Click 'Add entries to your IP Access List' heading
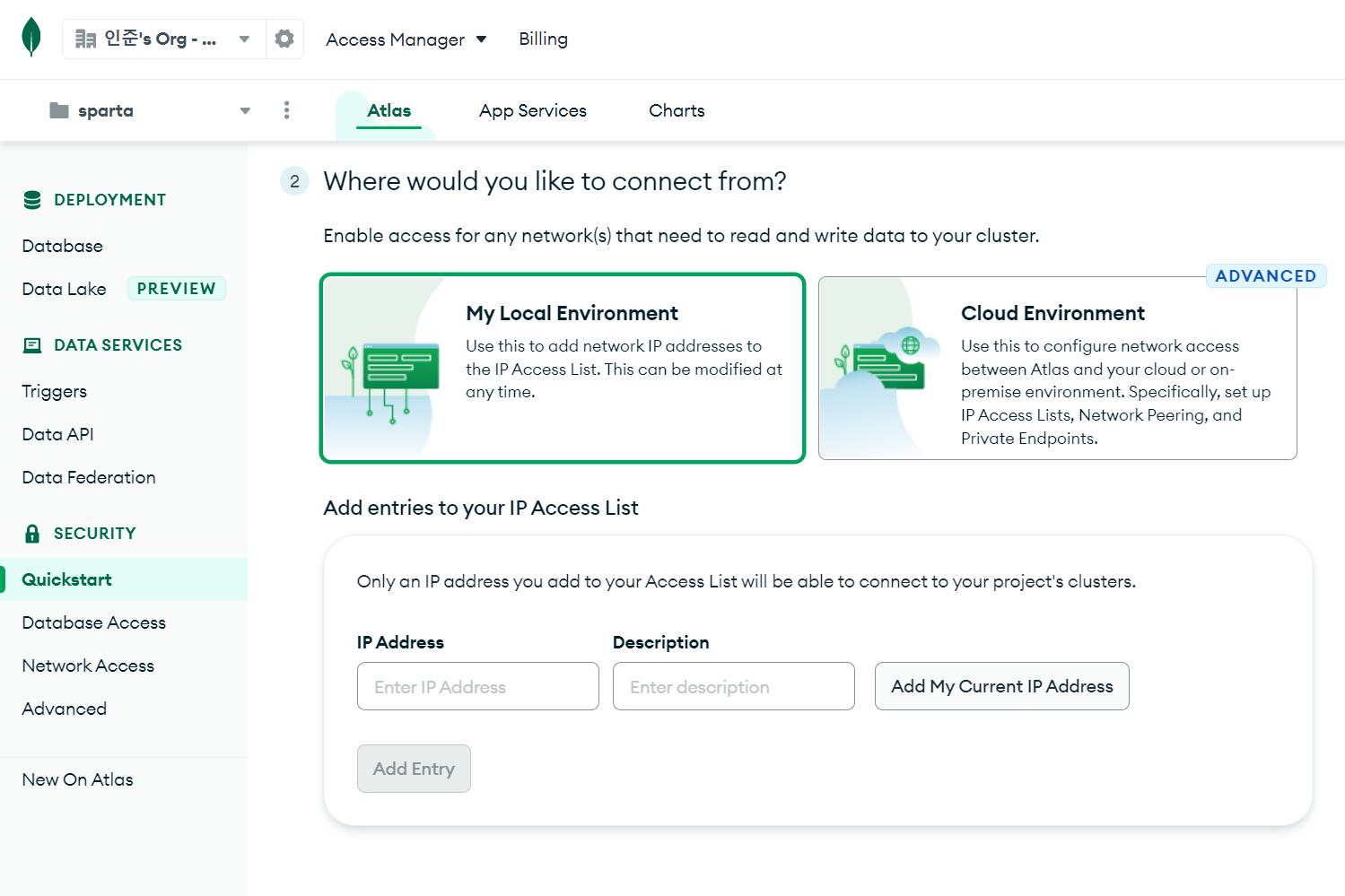Viewport: 1345px width, 896px height. click(x=481, y=508)
